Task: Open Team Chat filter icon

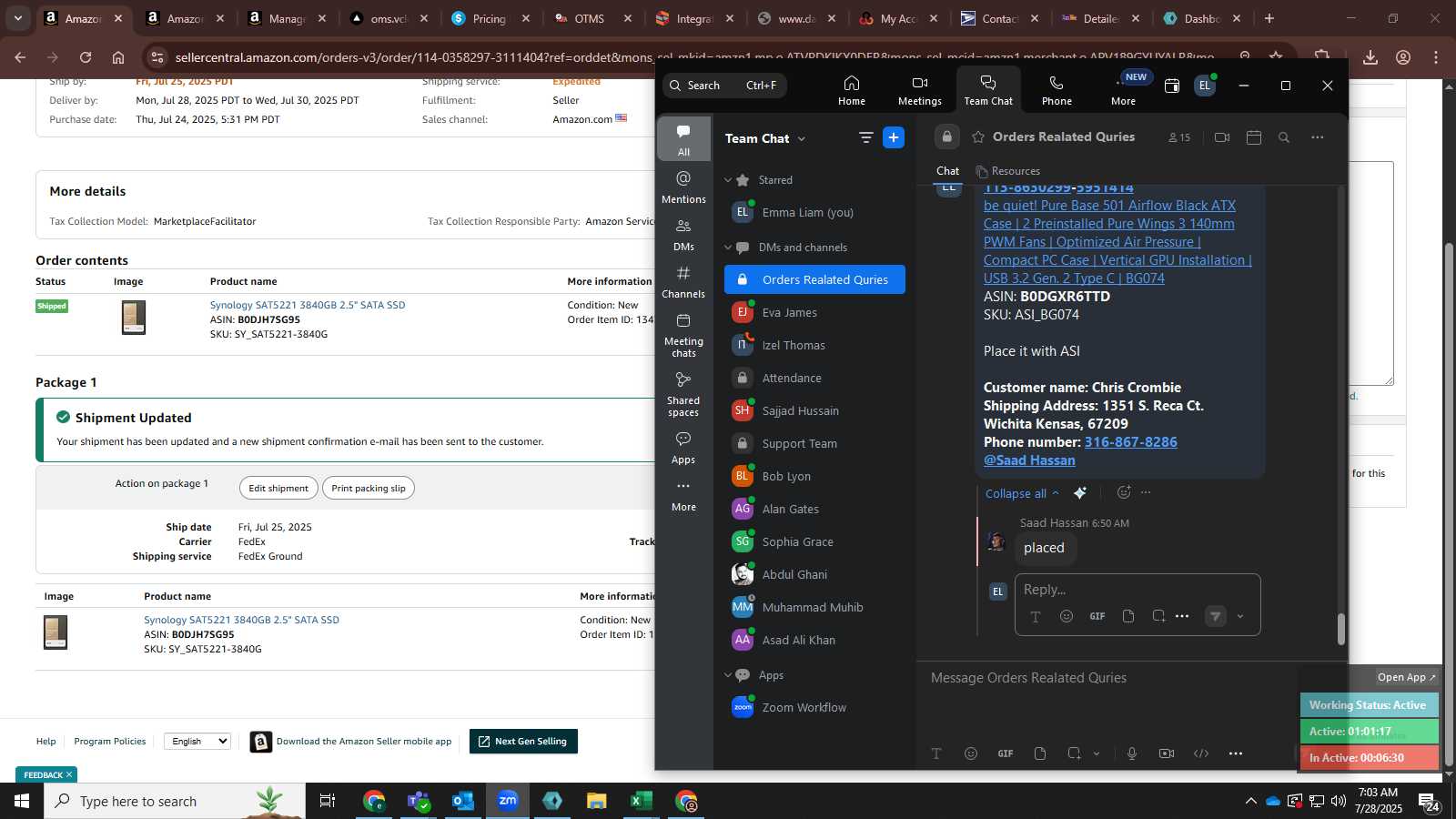Action: (x=865, y=137)
